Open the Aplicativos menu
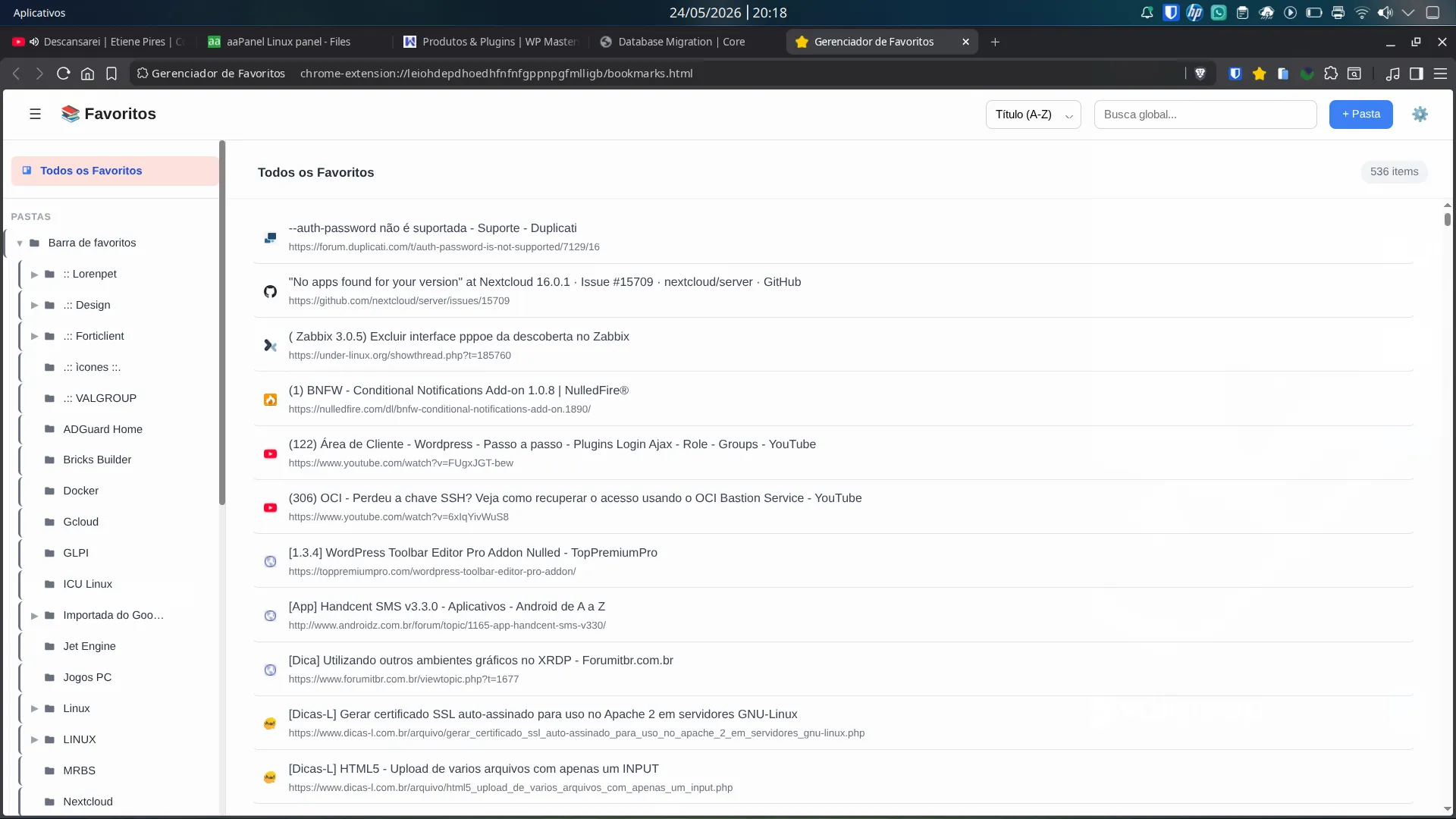This screenshot has height=819, width=1456. (39, 13)
